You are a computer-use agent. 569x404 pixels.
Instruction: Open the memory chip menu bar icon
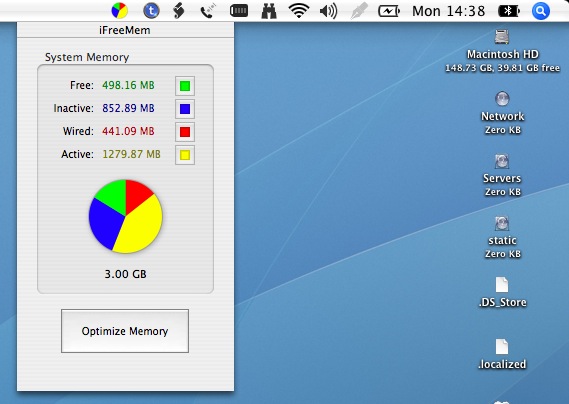(x=239, y=11)
